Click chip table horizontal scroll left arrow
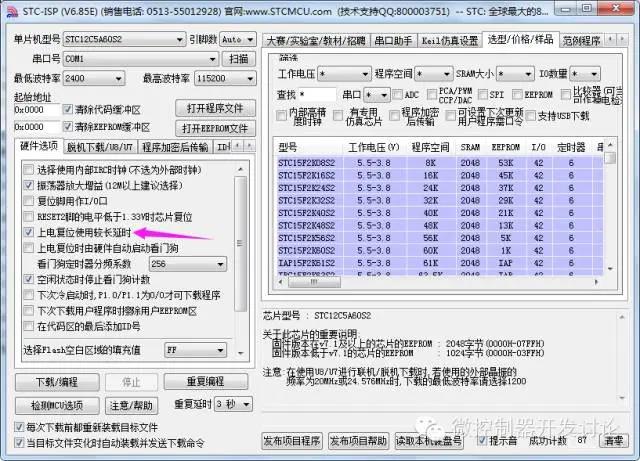This screenshot has width=640, height=461. pyautogui.click(x=280, y=282)
